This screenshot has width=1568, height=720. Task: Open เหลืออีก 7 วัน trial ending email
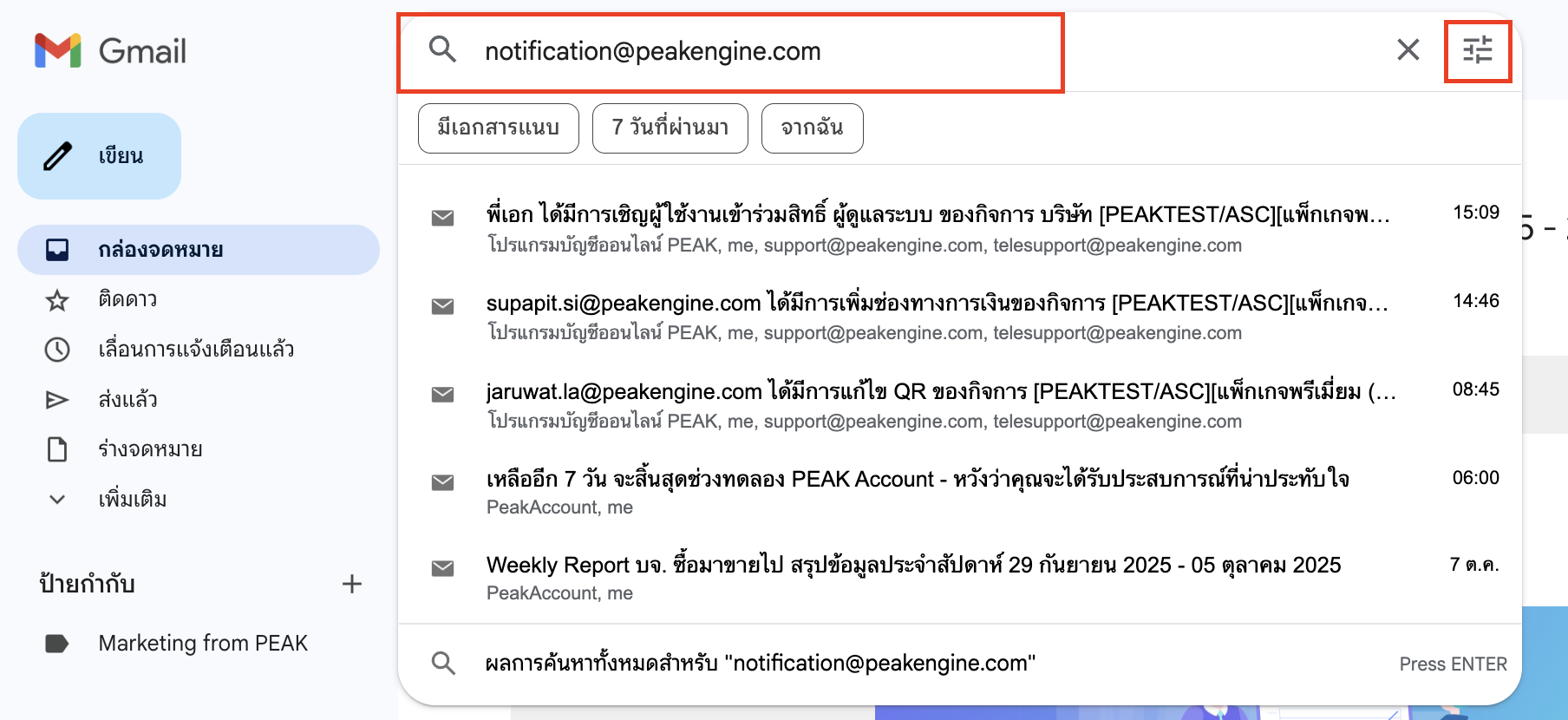[960, 492]
